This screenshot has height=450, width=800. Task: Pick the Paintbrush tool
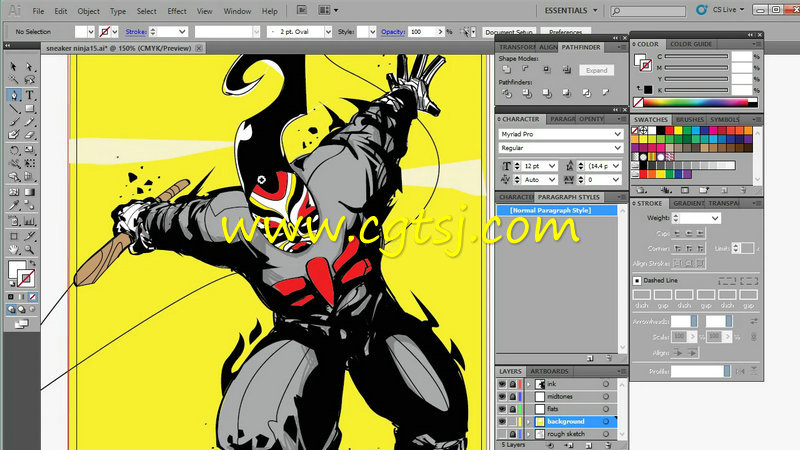14,122
